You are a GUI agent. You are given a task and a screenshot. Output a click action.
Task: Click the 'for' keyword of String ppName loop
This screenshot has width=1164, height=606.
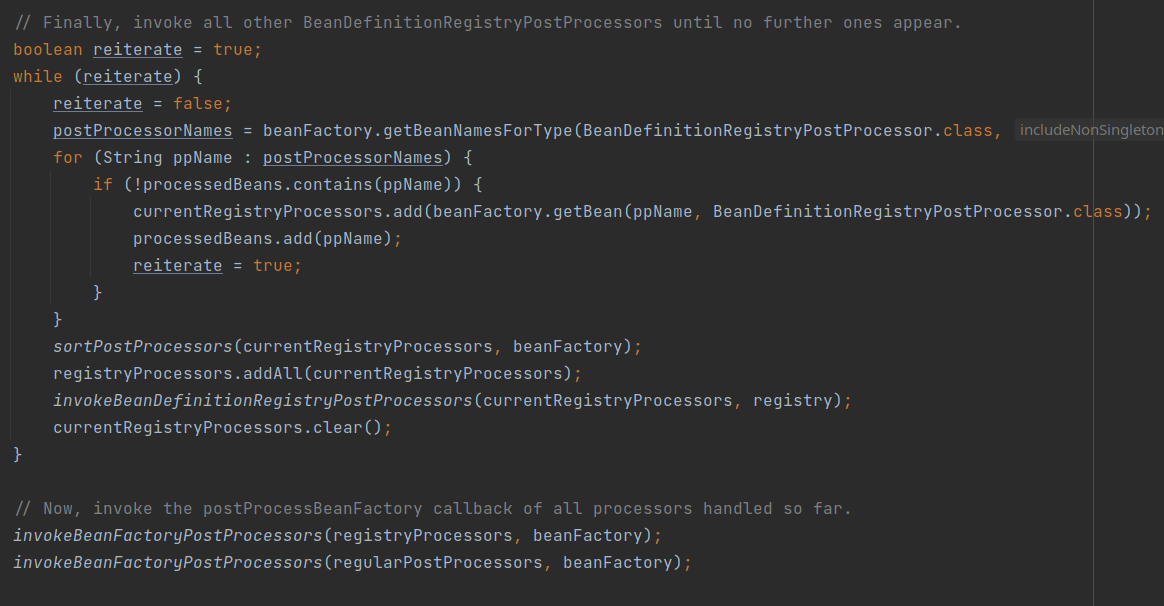pos(68,157)
